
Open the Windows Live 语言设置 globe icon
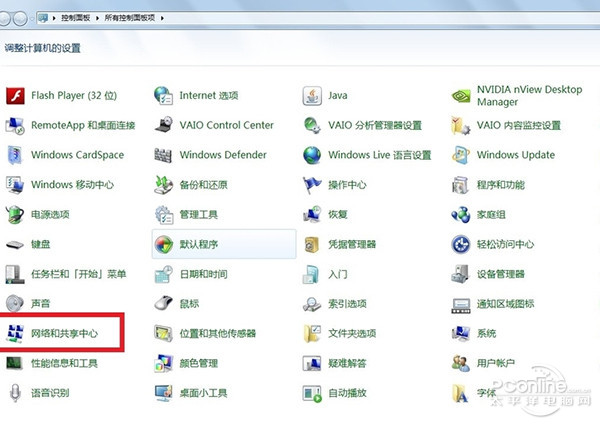click(312, 155)
